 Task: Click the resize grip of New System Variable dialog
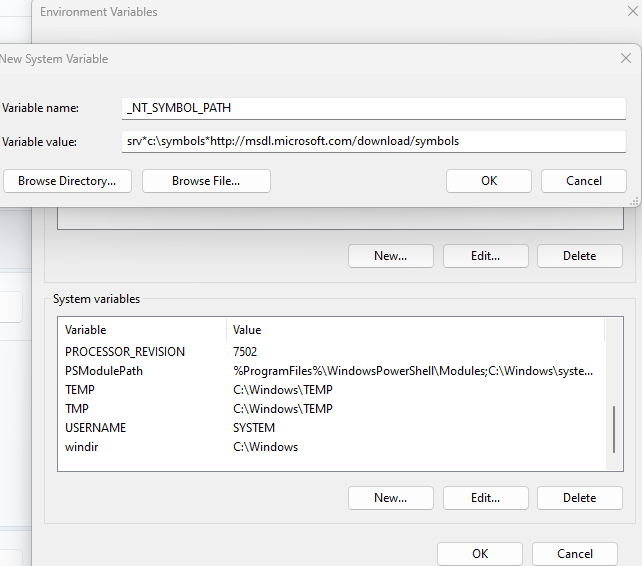click(x=634, y=201)
